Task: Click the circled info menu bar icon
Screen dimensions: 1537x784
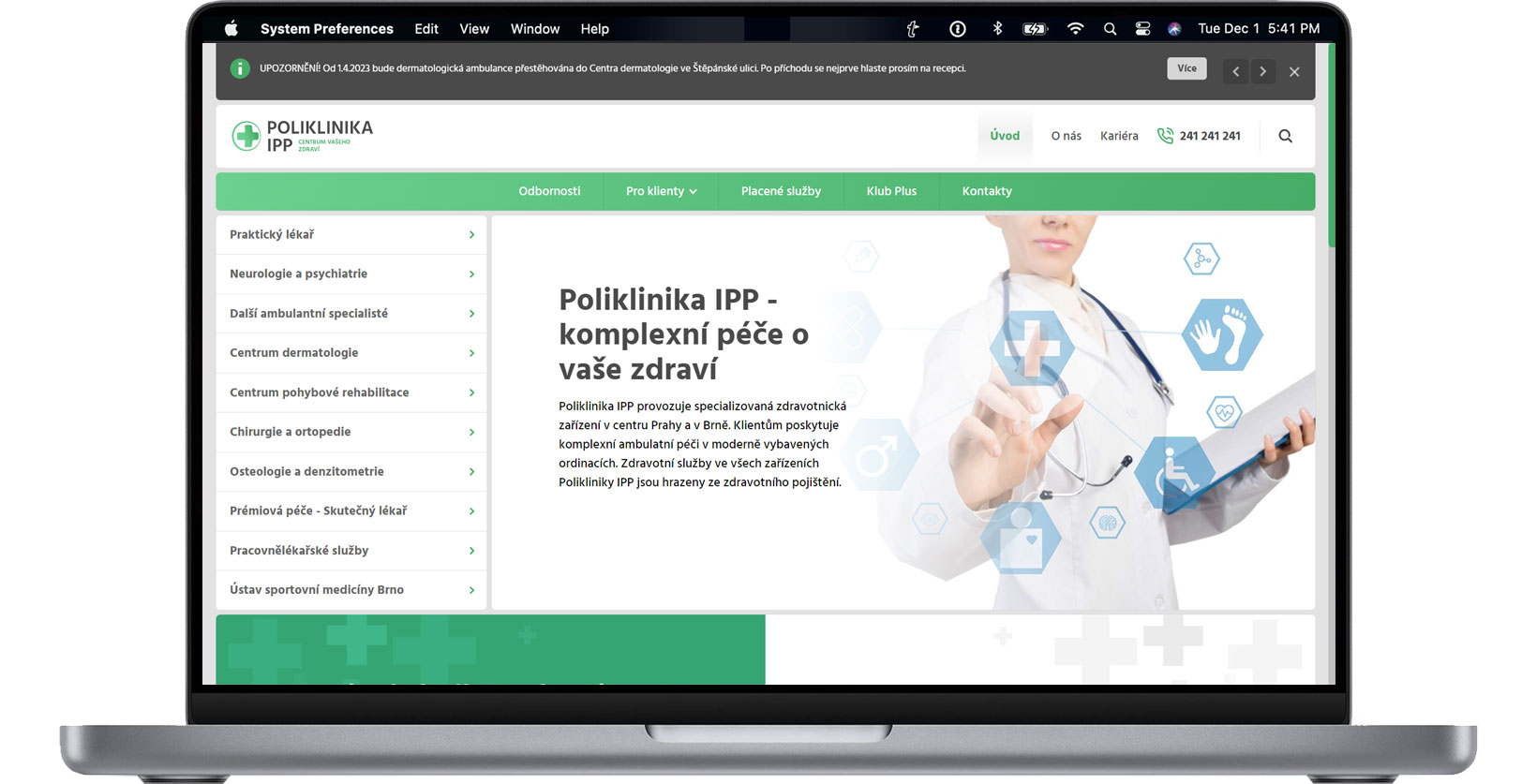Action: coord(957,28)
